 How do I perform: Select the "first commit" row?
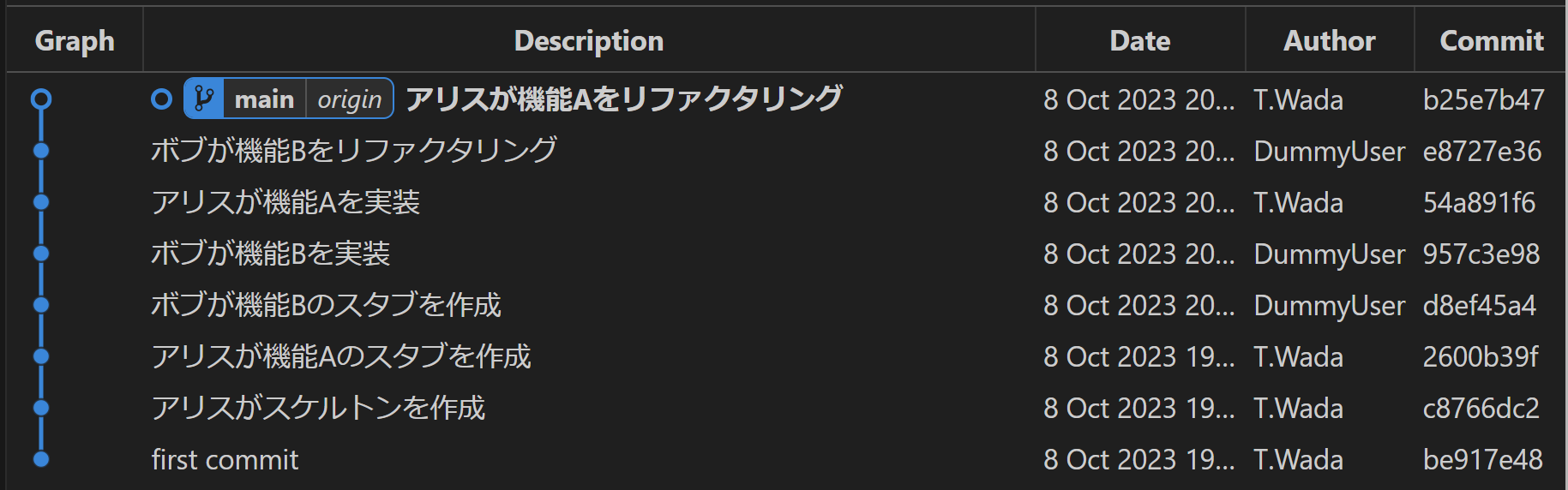225,460
